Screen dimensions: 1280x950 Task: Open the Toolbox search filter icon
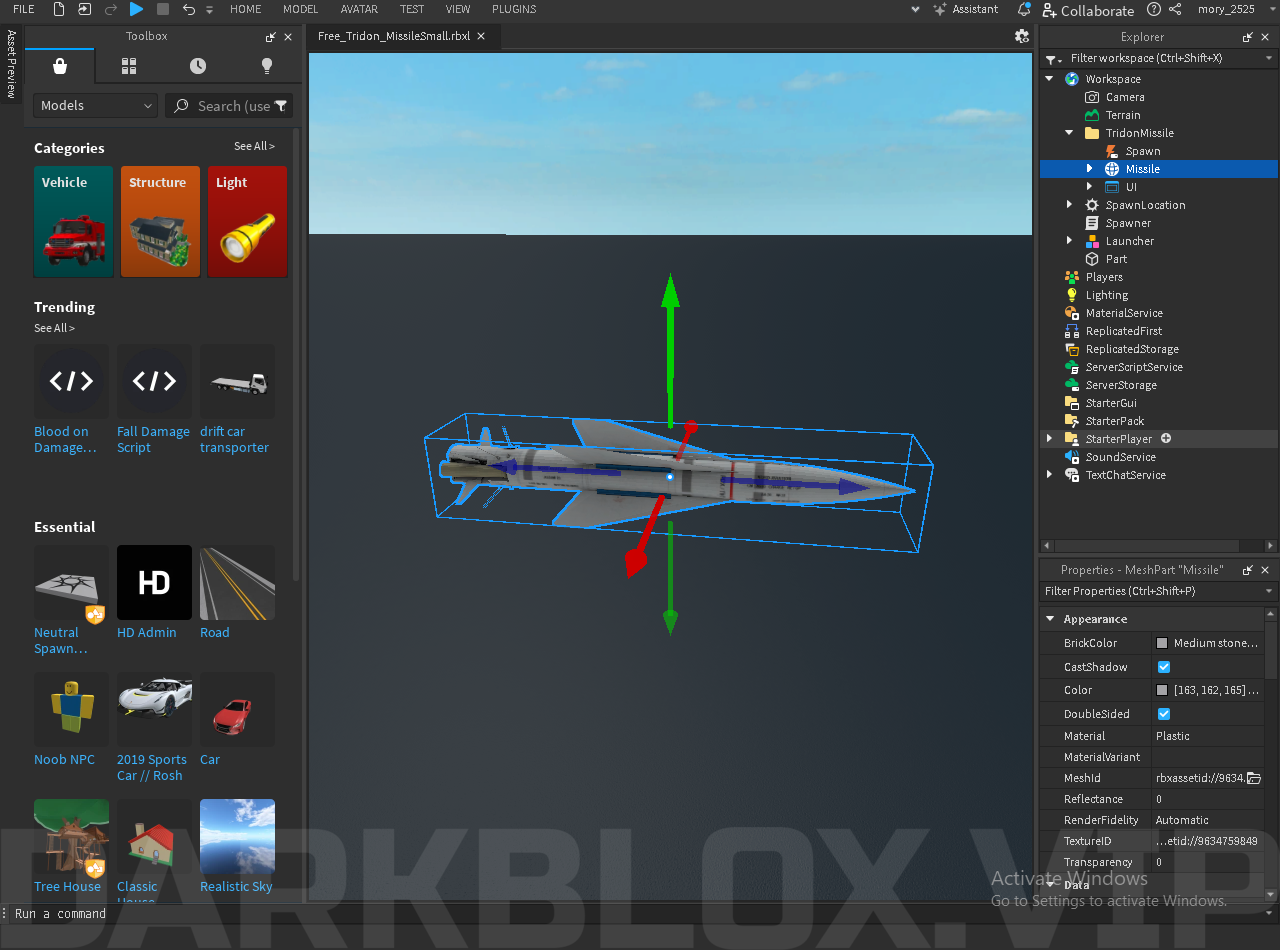pos(281,105)
